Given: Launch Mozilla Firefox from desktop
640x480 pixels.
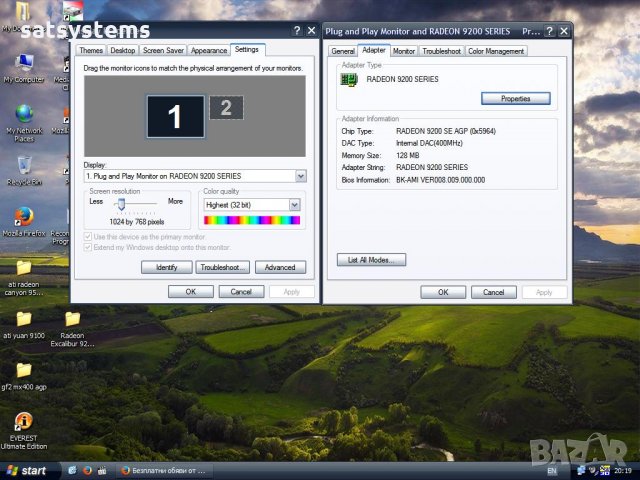Looking at the screenshot, I should coord(23,217).
